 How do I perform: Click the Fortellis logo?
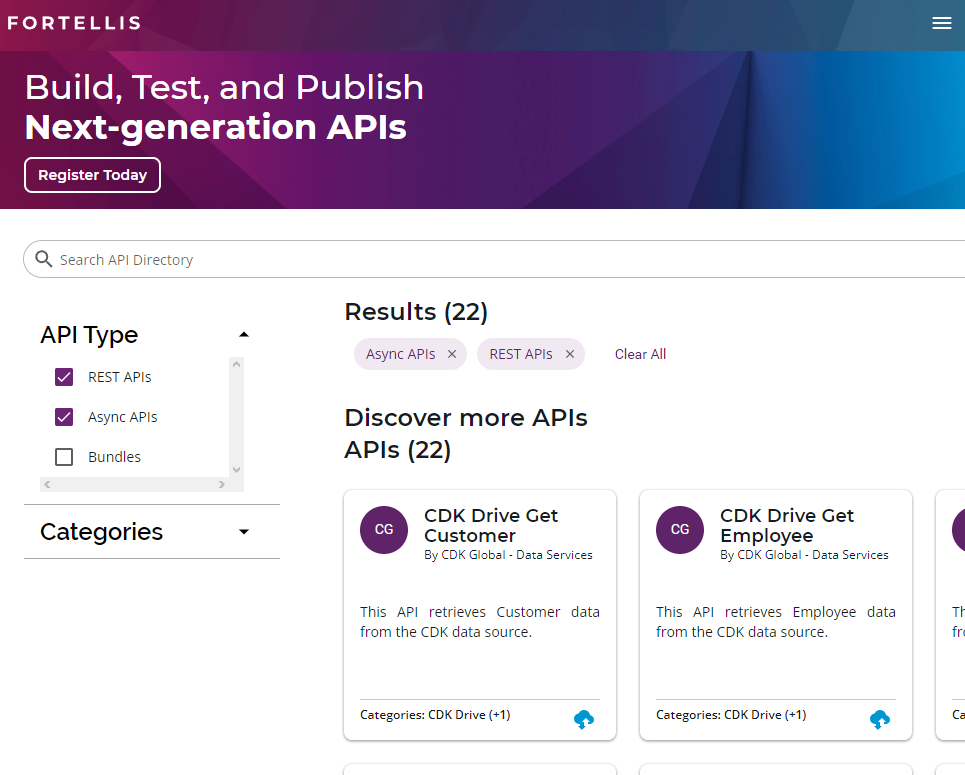point(74,23)
